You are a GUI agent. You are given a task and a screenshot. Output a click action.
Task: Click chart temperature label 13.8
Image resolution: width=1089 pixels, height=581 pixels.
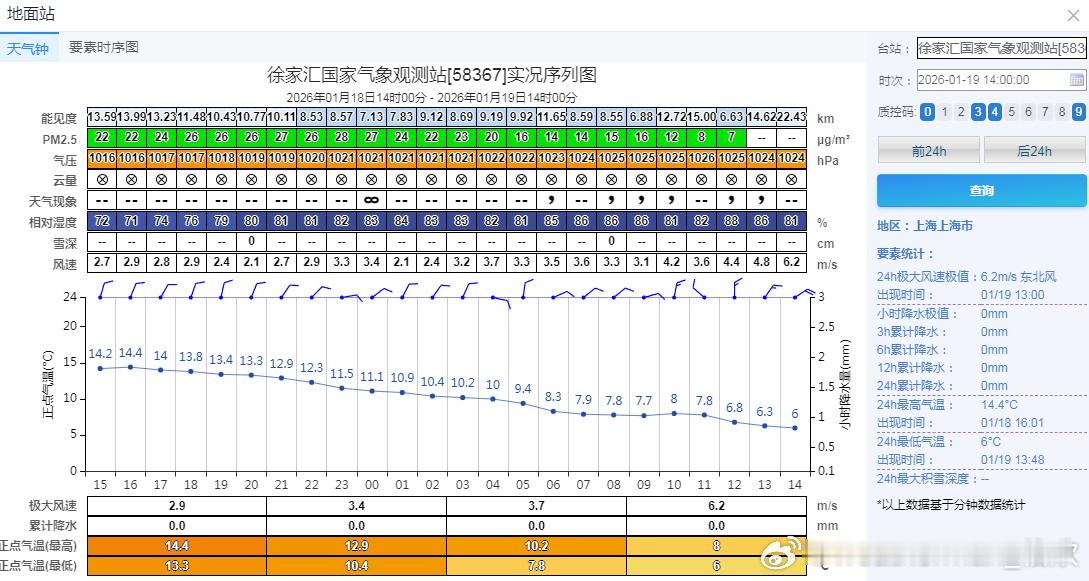(x=191, y=357)
